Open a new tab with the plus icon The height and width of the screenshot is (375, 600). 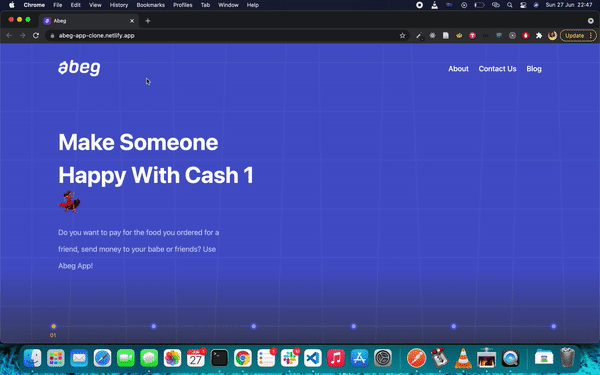pyautogui.click(x=148, y=21)
